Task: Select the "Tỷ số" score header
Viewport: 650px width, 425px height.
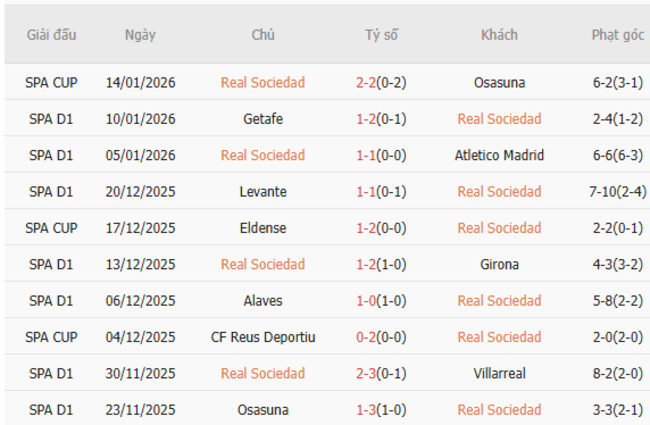Action: 381,34
